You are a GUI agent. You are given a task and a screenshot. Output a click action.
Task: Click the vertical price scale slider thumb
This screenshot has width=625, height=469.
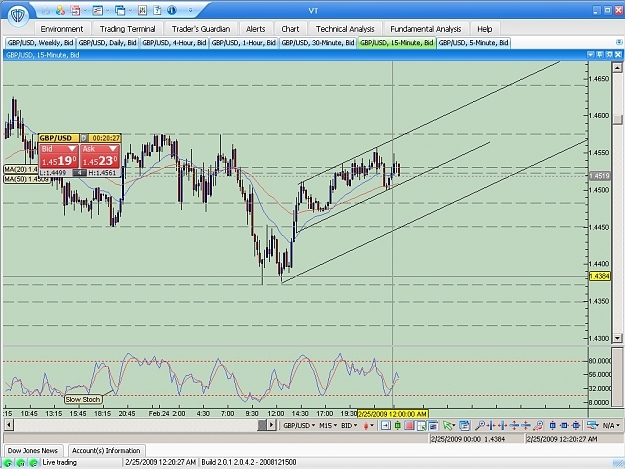point(617,119)
